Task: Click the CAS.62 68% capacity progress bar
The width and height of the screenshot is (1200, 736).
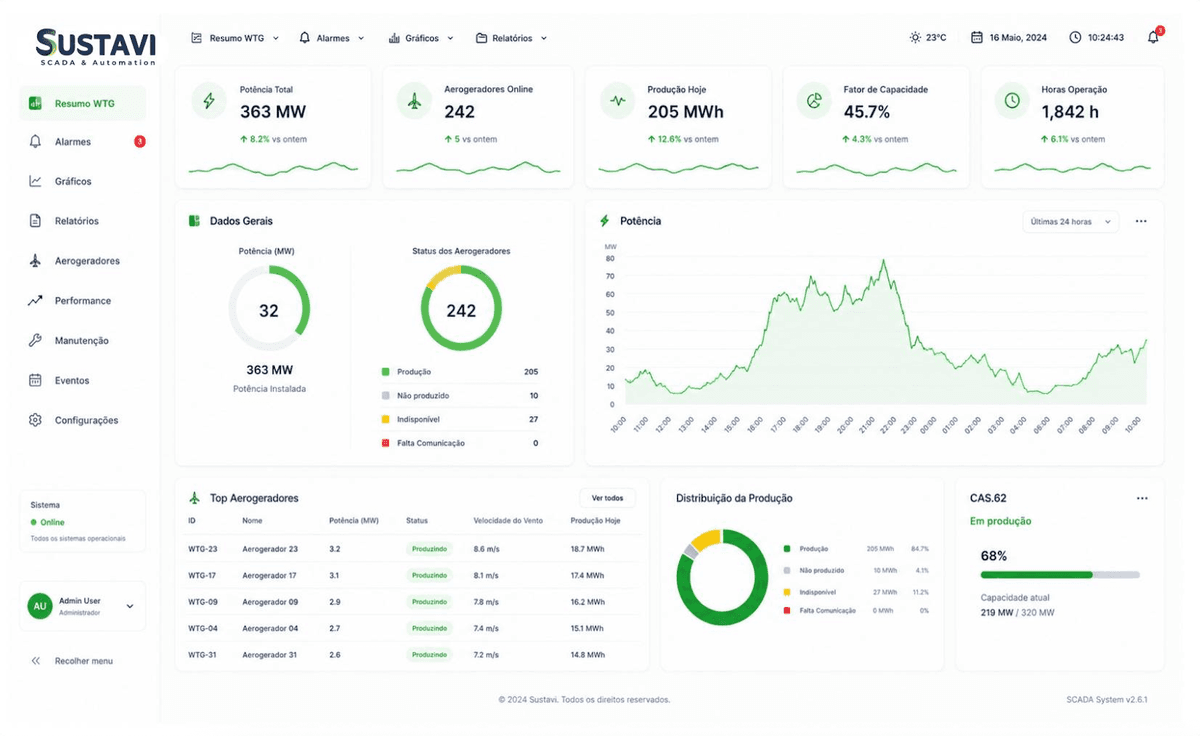Action: (1060, 575)
